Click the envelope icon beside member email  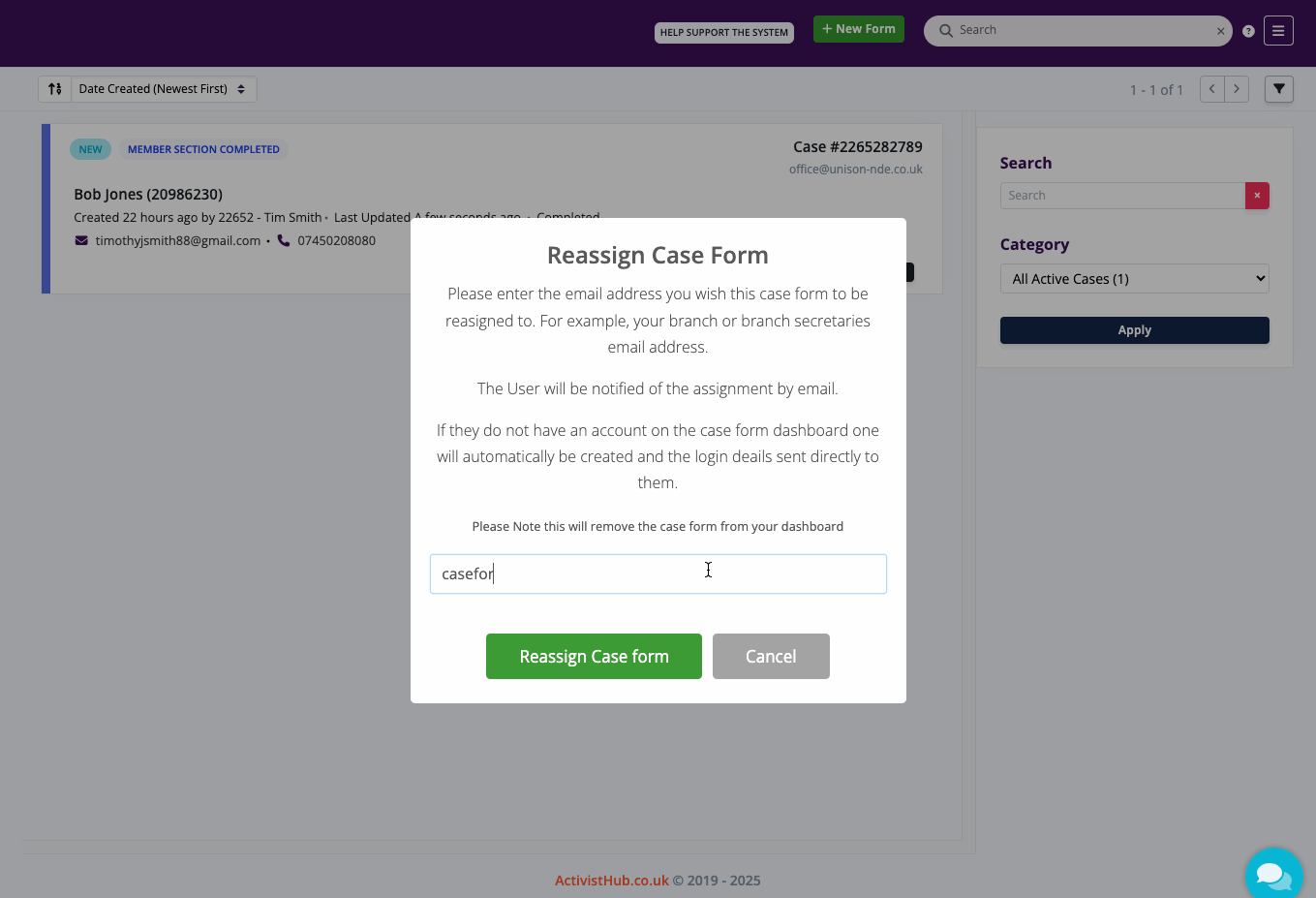pyautogui.click(x=81, y=240)
